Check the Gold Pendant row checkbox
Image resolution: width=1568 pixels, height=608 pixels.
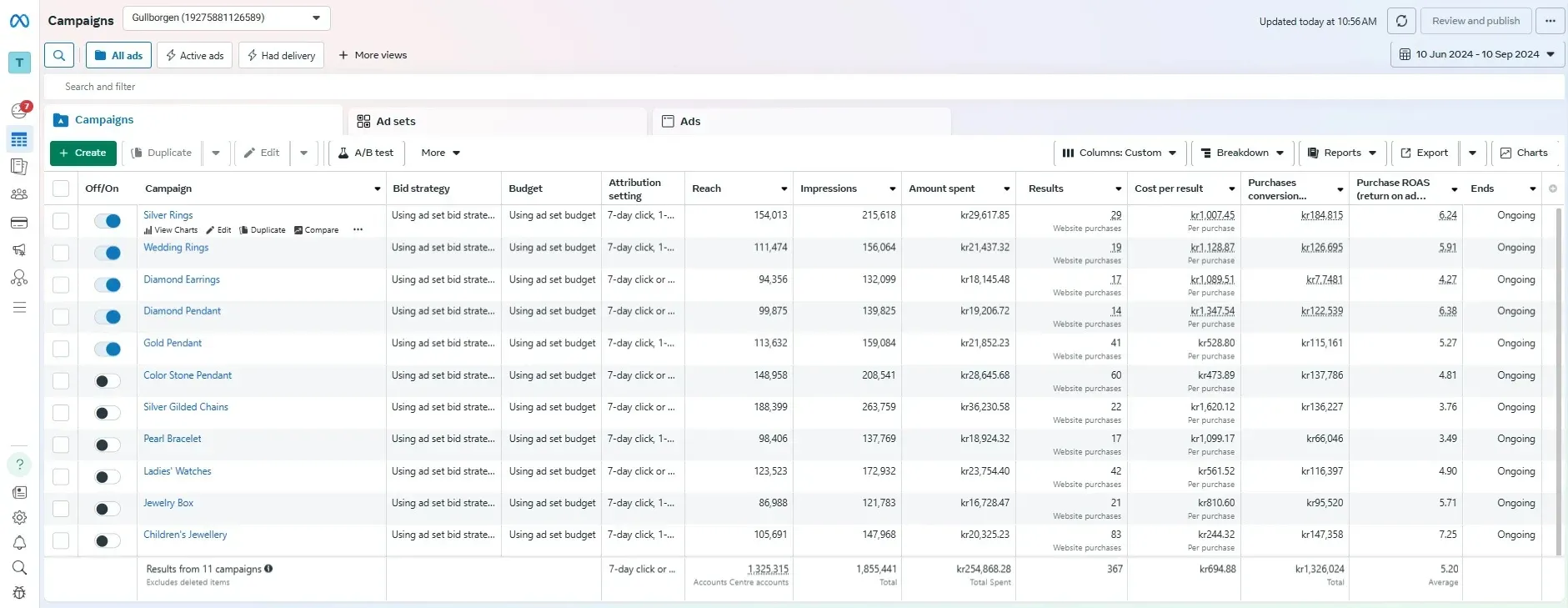[61, 349]
